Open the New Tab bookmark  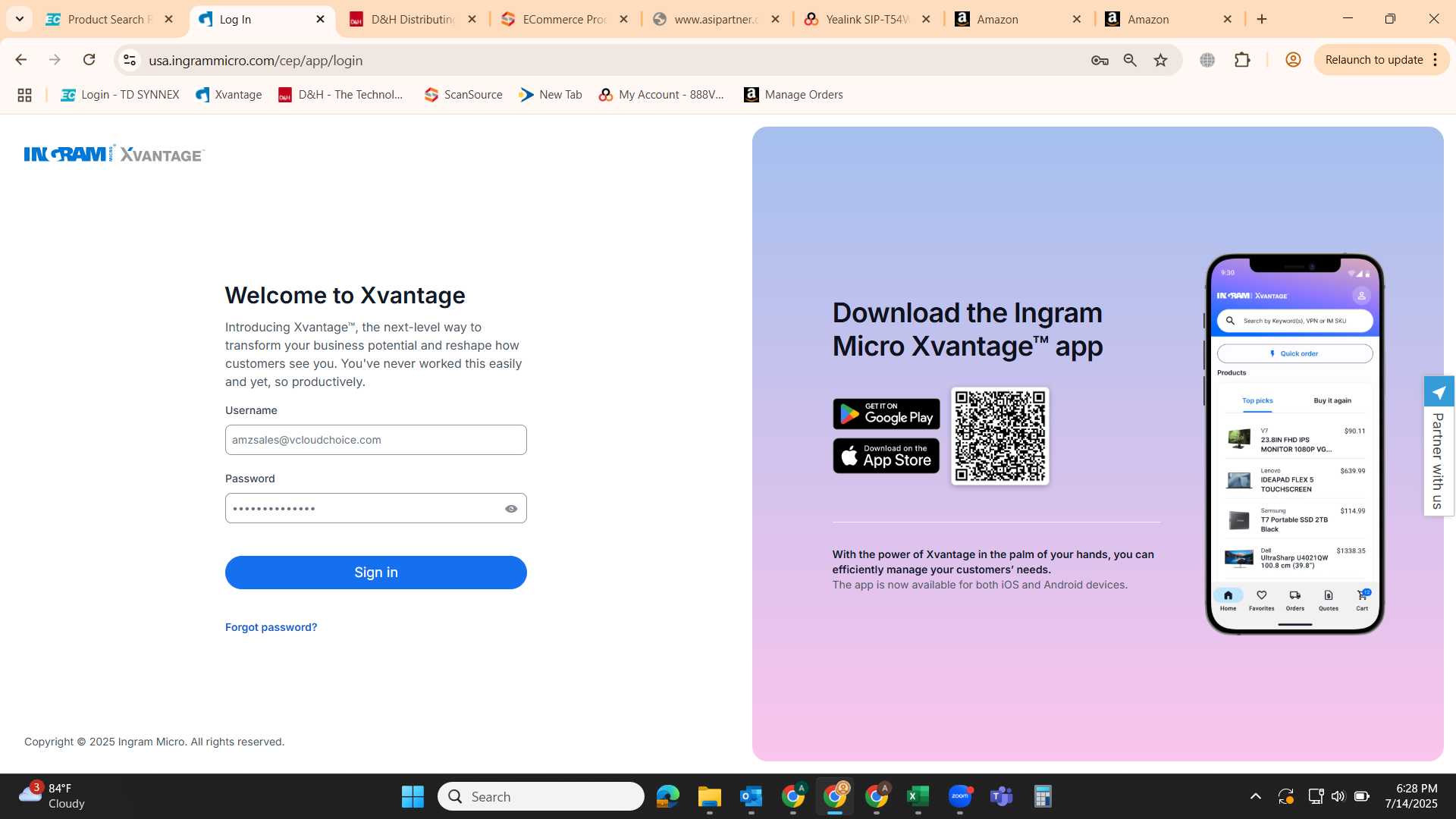pos(551,95)
